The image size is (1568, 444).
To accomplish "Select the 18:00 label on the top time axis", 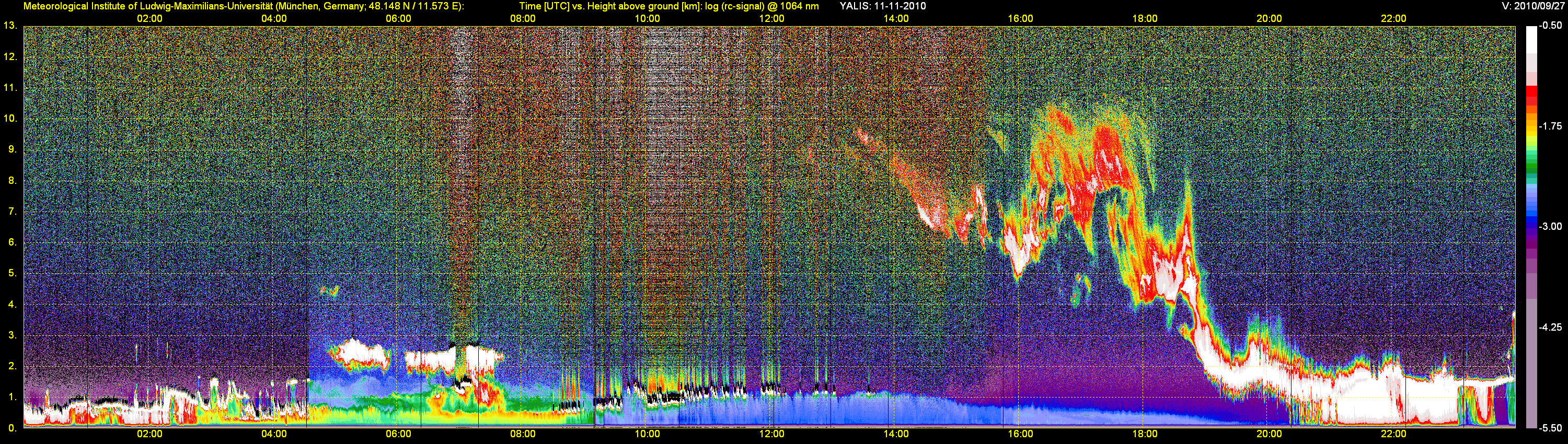I will [x=1145, y=19].
